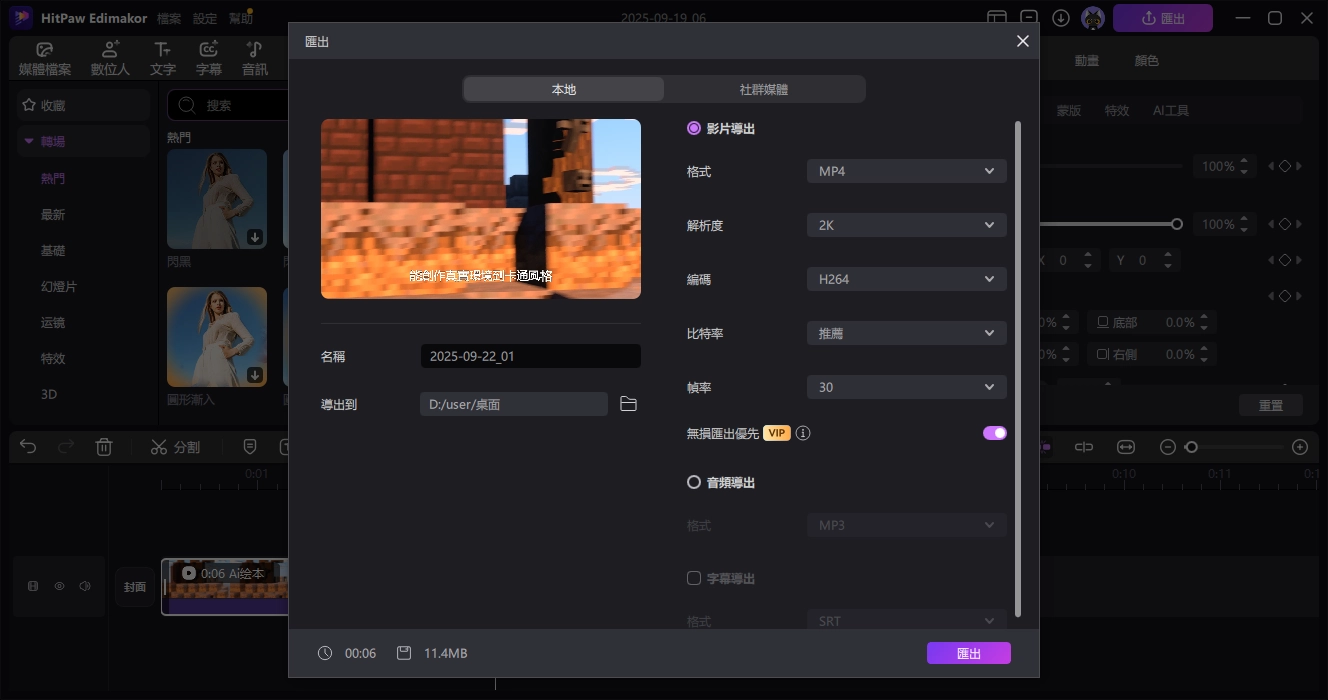Screen dimensions: 1328x700
Task: Toggle the 無損匯出優先 VIP switch off
Action: click(x=994, y=432)
